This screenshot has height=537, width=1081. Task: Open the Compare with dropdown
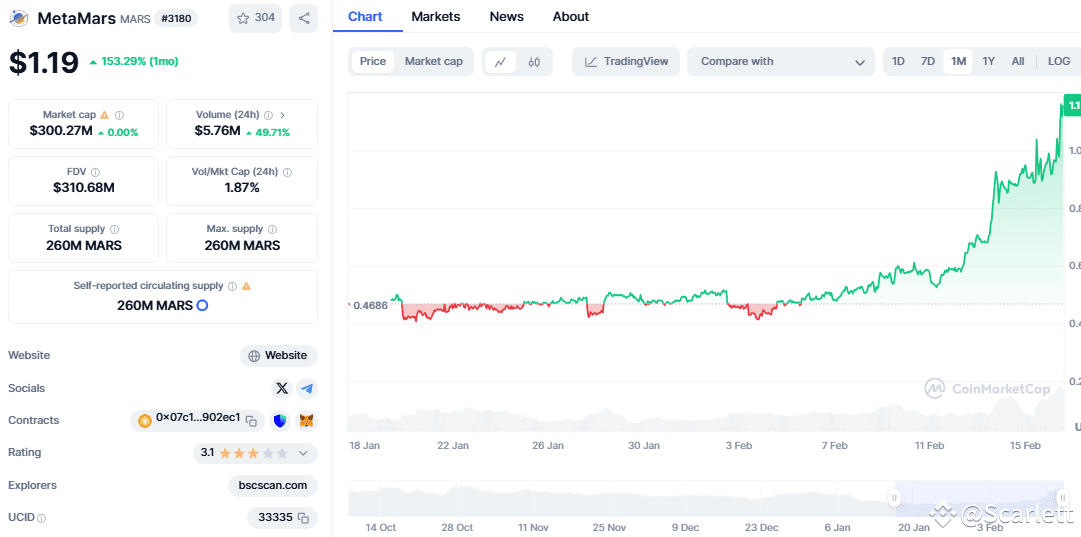point(781,62)
